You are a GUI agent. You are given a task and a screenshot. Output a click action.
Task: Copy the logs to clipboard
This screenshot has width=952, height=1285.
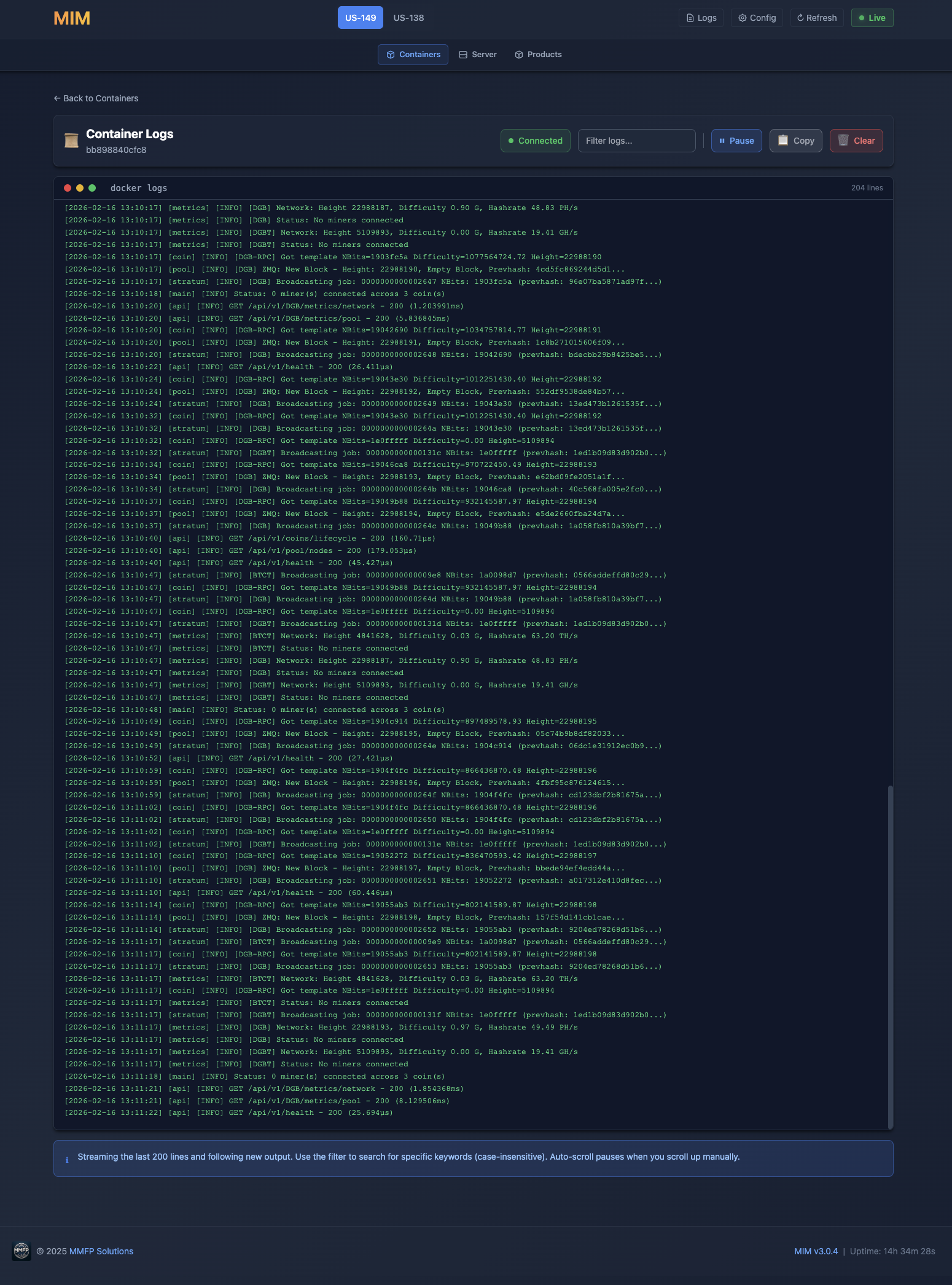796,141
